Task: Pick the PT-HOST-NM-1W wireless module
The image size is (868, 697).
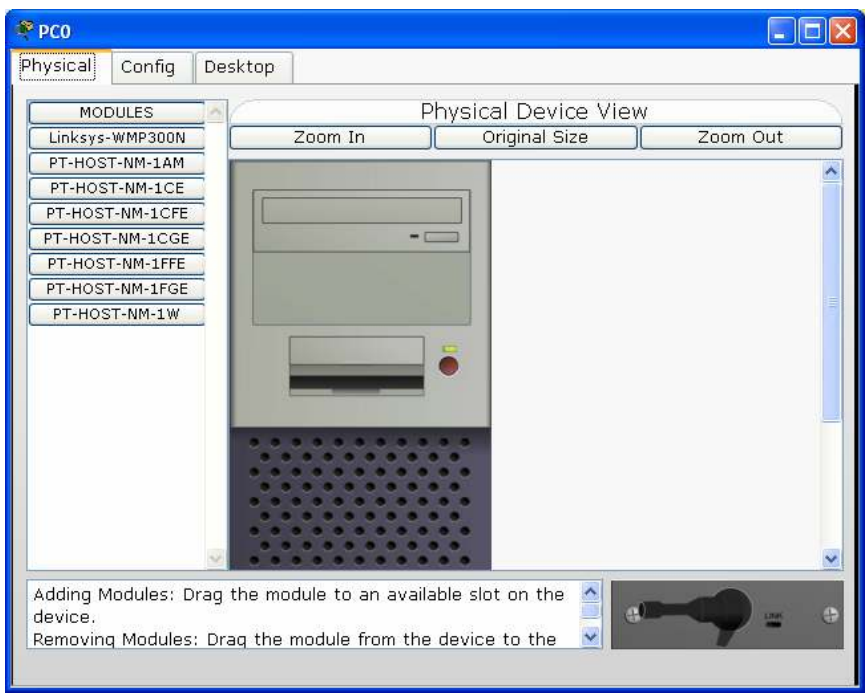Action: [x=116, y=315]
